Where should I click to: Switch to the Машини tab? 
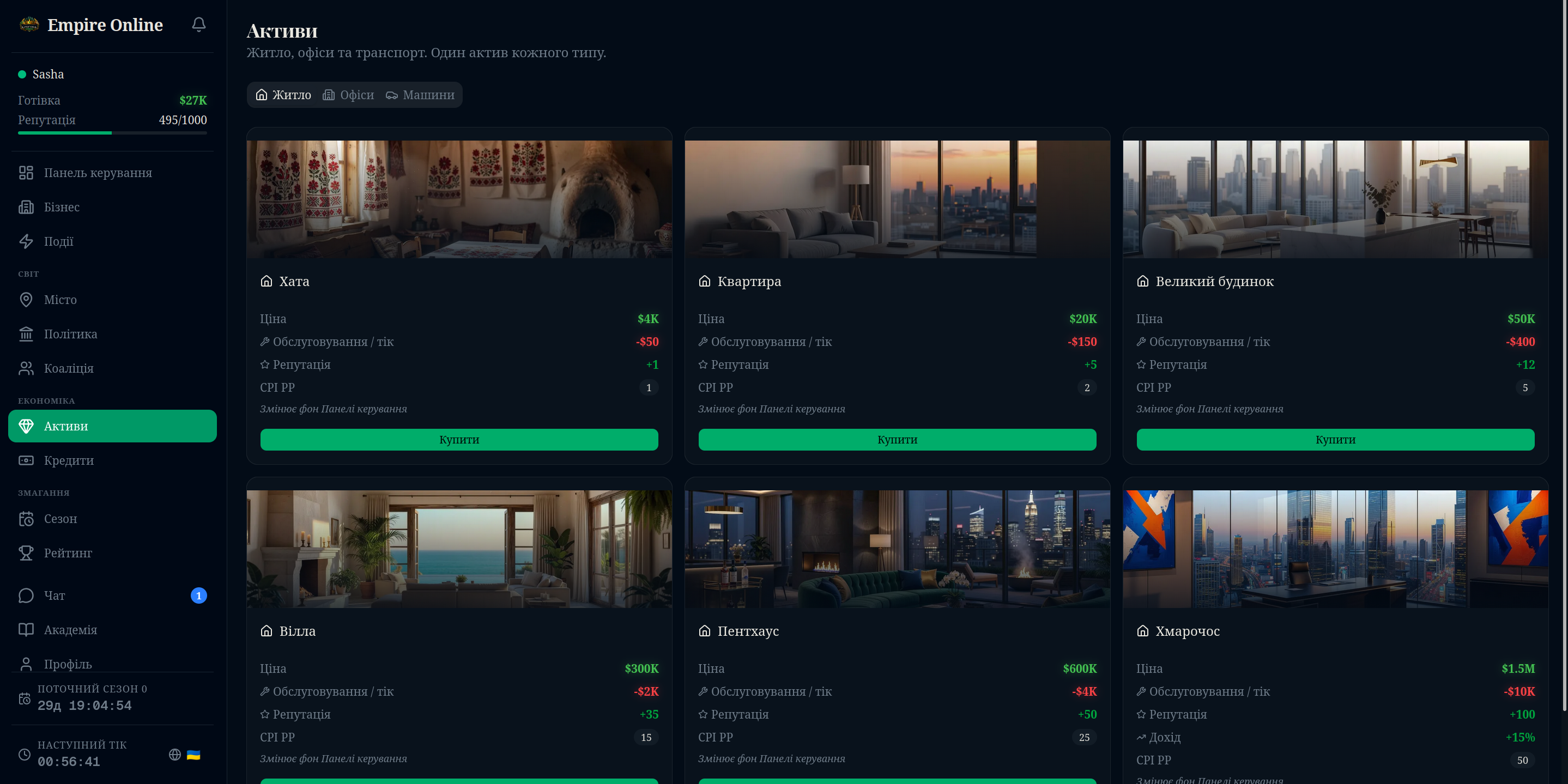[x=420, y=95]
